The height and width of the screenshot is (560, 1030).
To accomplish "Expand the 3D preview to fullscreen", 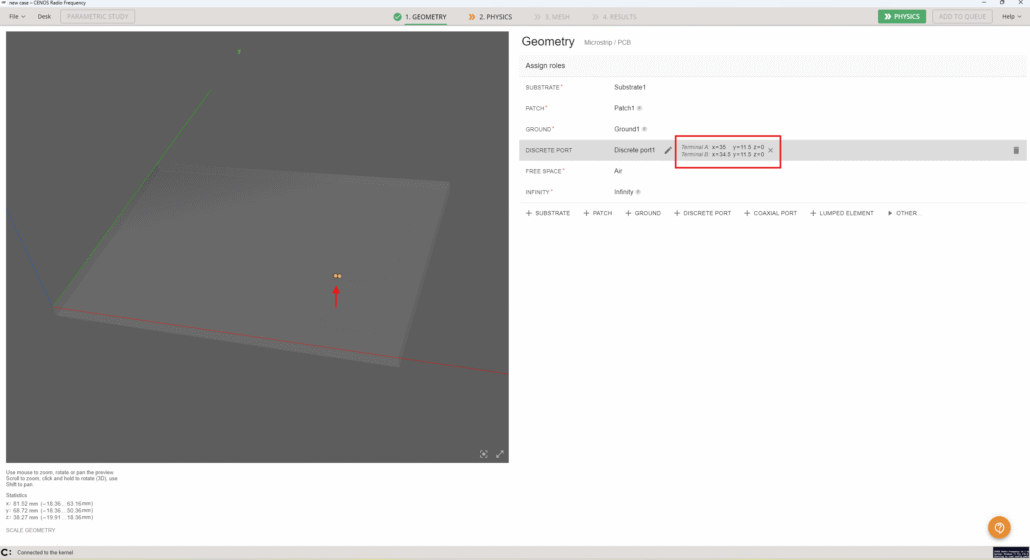I will [x=500, y=454].
